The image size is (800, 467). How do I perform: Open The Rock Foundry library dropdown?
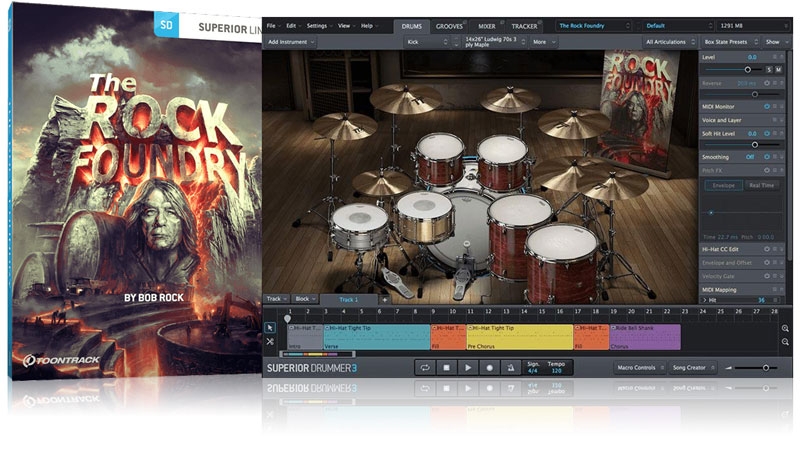pyautogui.click(x=593, y=26)
